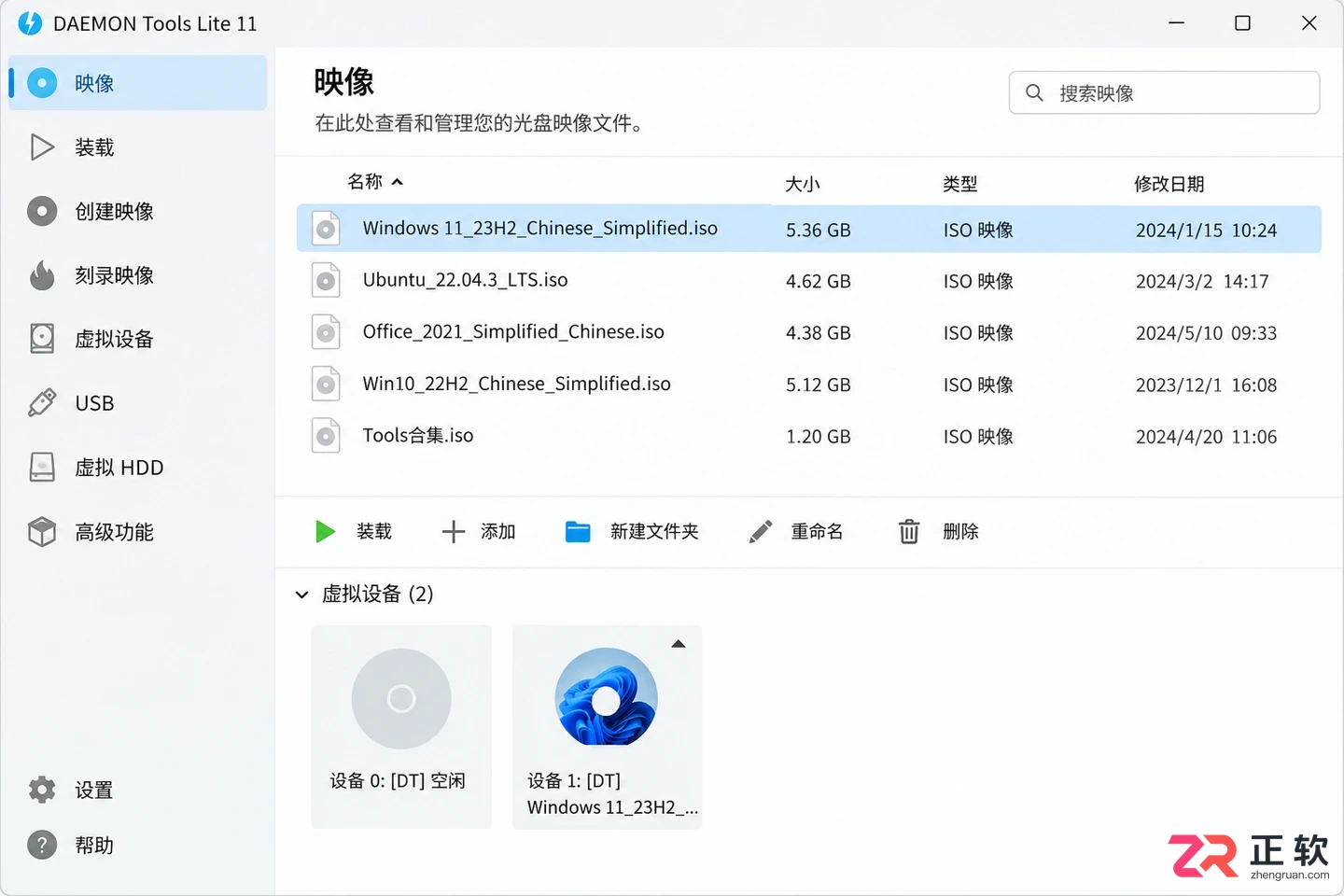This screenshot has width=1344, height=896.
Task: Click date 2024/3/2 14:17 cell
Action: coord(1202,281)
